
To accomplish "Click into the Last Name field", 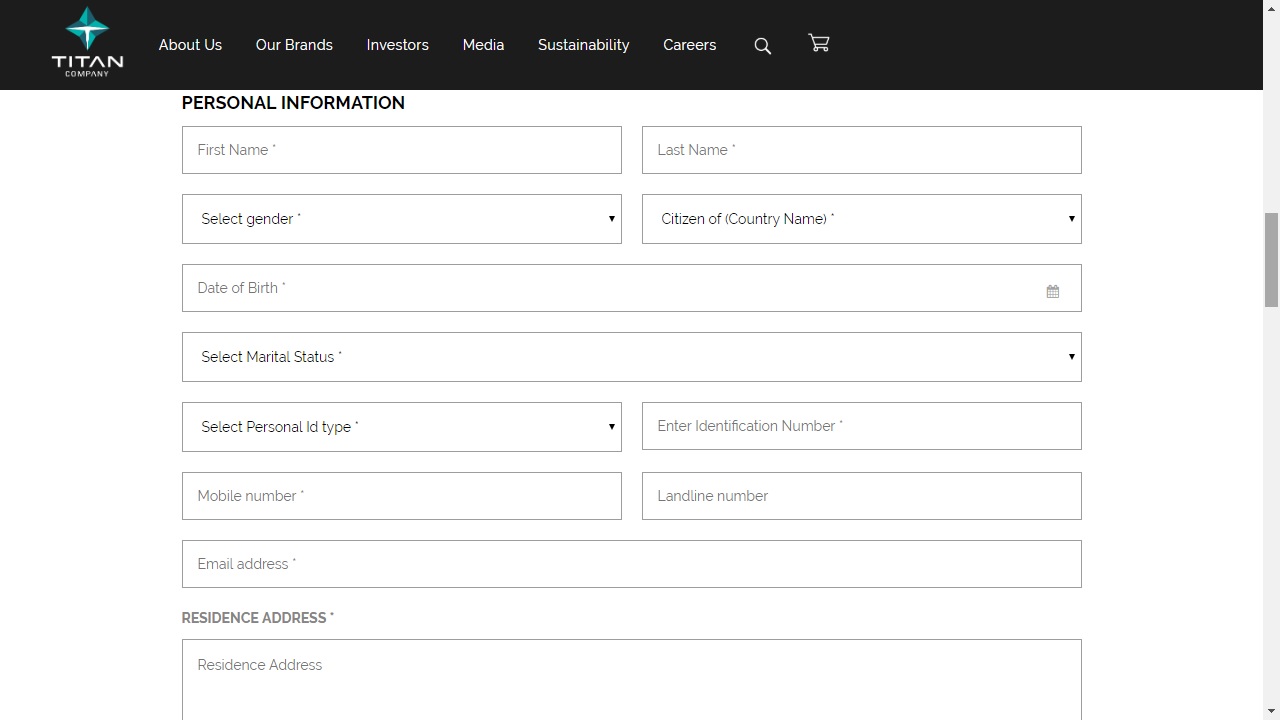I will [x=861, y=150].
